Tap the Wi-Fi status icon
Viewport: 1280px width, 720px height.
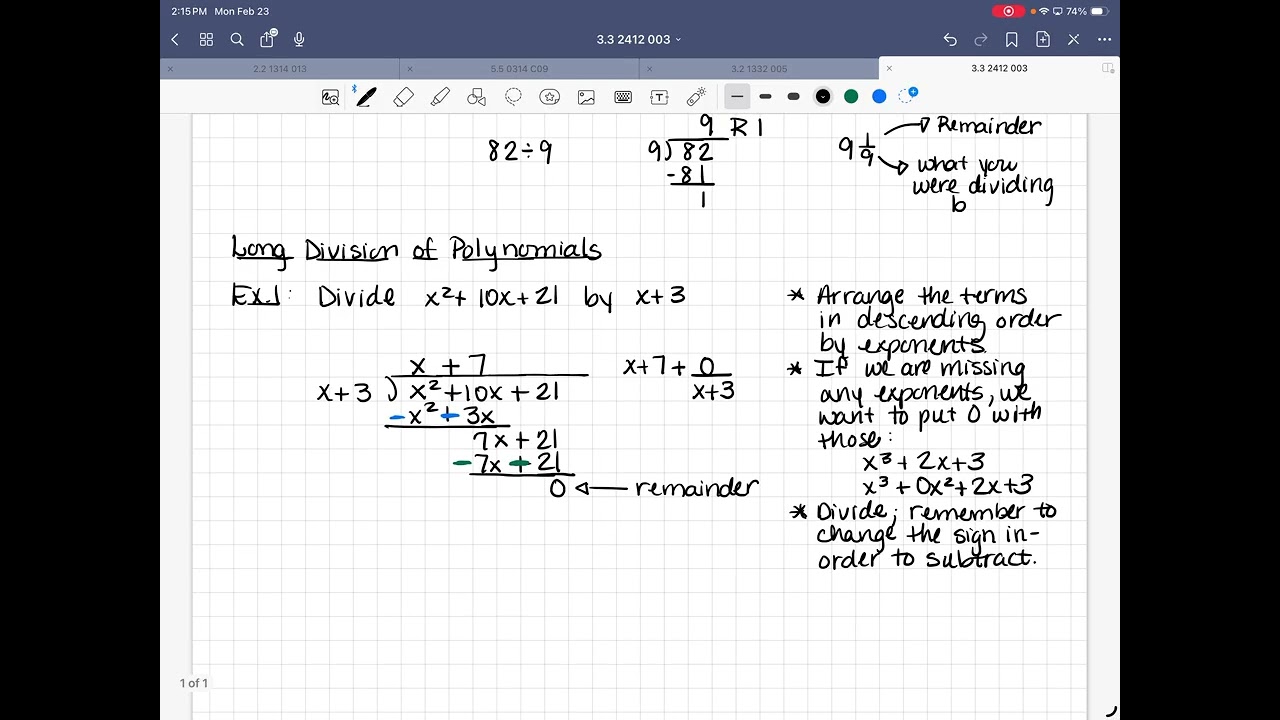[x=1044, y=11]
